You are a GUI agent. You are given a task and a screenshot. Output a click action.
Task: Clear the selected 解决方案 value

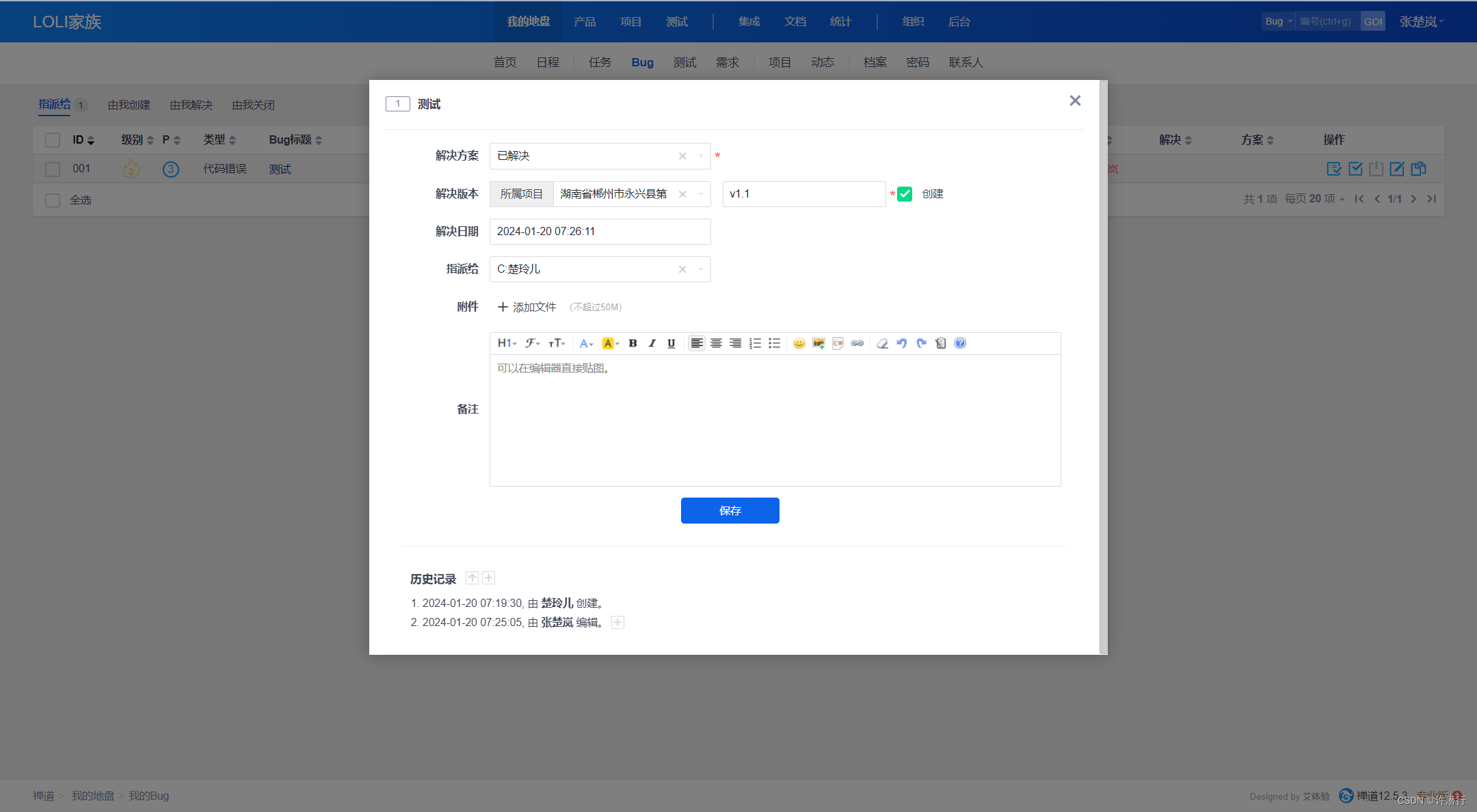click(x=682, y=156)
